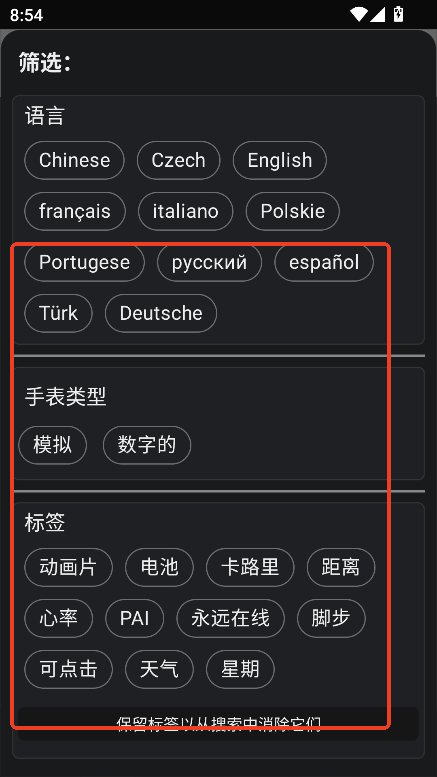The width and height of the screenshot is (437, 777).
Task: Select the PAI tag chip
Action: (135, 618)
